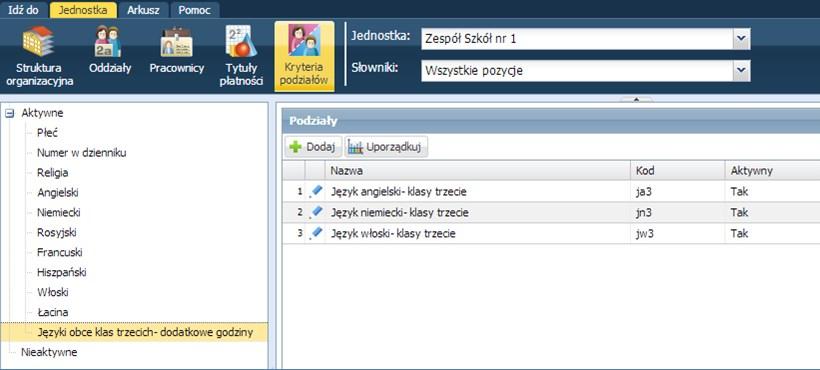This screenshot has height=370, width=820.
Task: Edit row Język włoski pencil icon
Action: pyautogui.click(x=316, y=233)
